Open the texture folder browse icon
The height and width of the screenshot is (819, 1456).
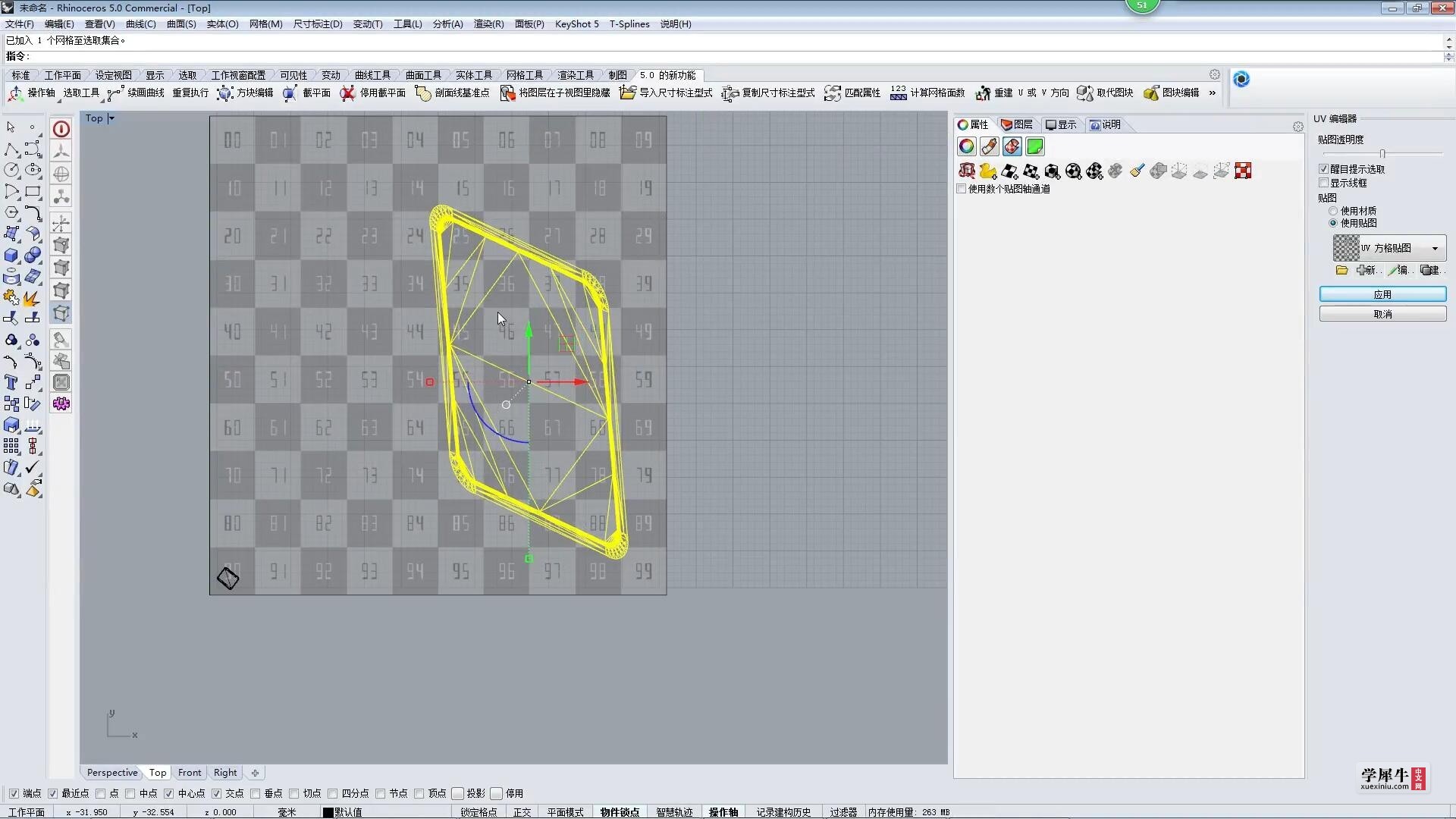1341,270
